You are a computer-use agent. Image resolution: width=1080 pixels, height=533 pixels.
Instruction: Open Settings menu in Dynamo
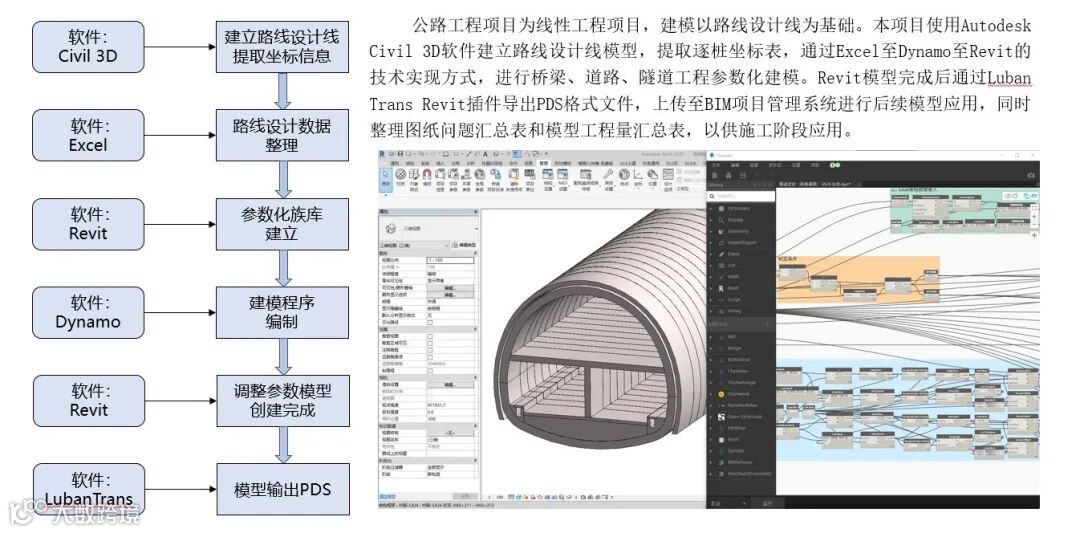[796, 165]
